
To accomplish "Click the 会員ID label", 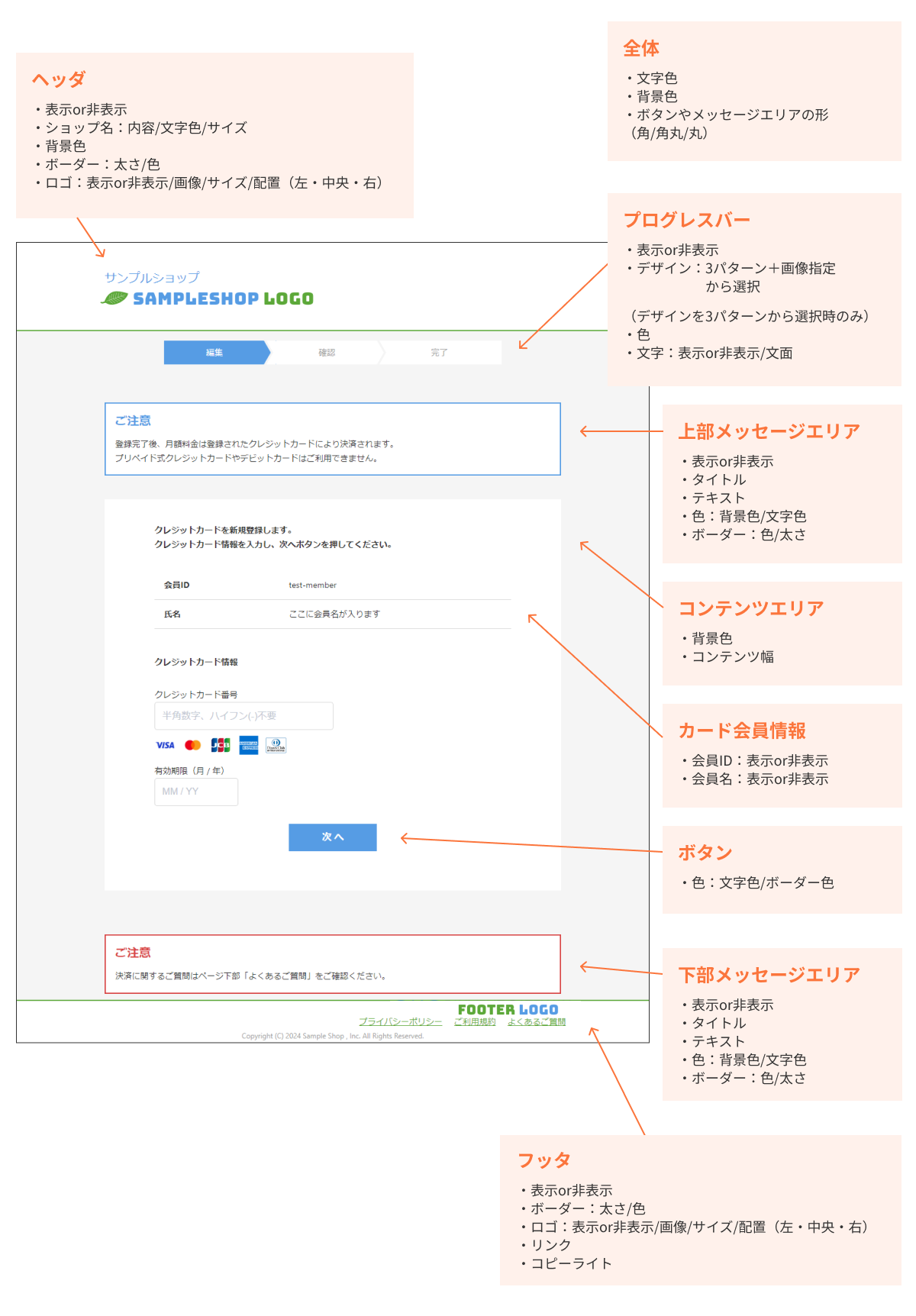I will pyautogui.click(x=176, y=585).
